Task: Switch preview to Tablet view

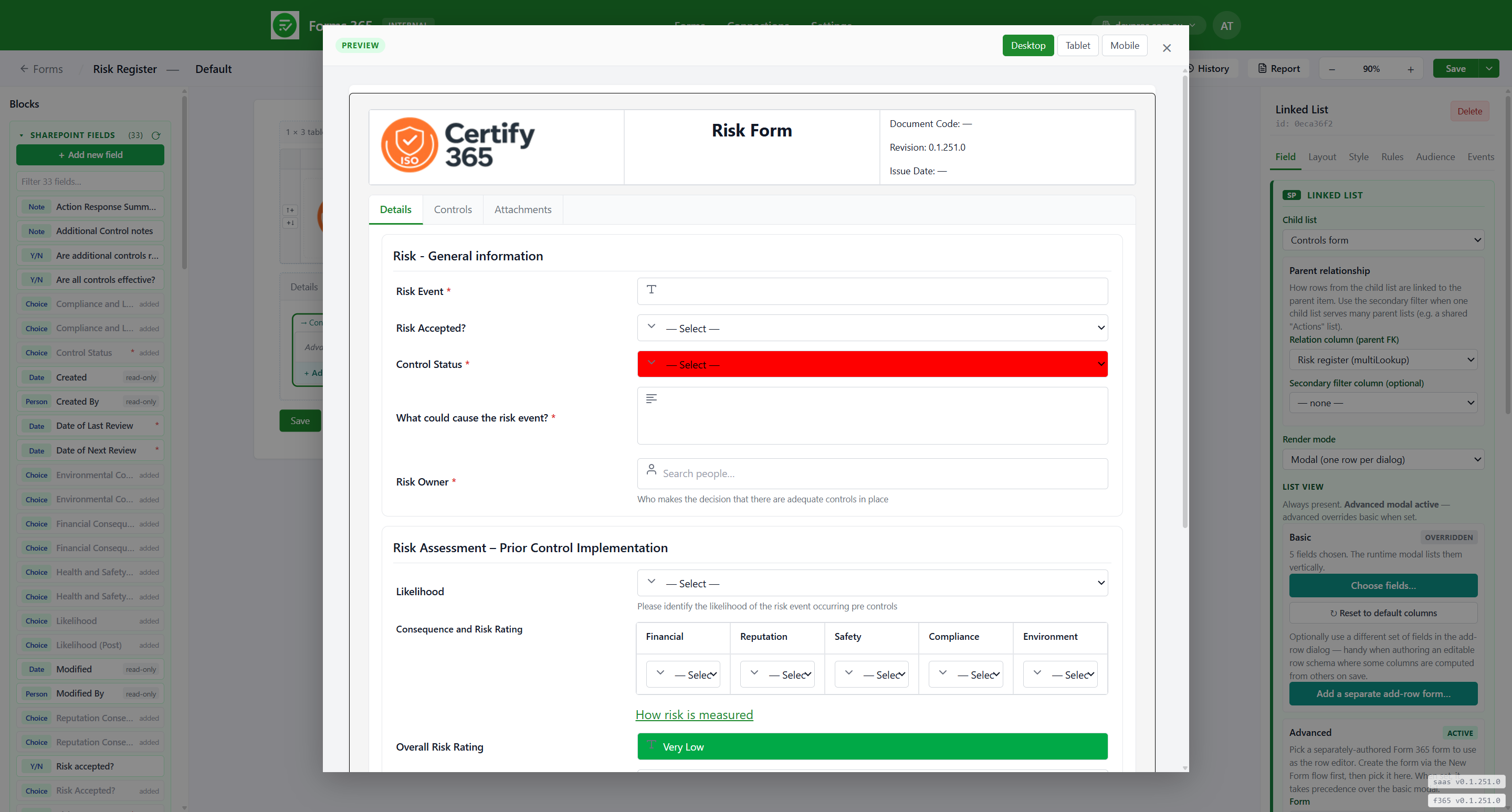Action: click(1078, 46)
